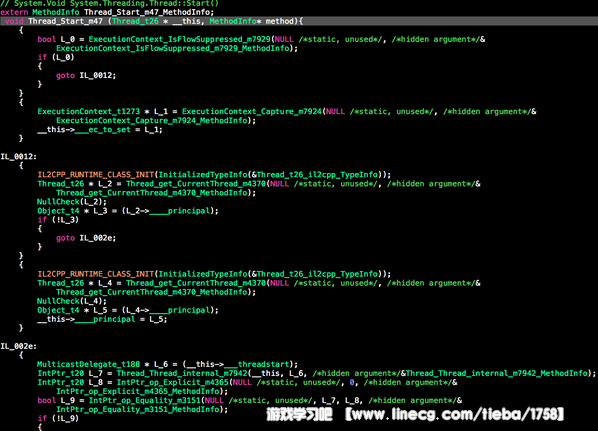Click the 'IntPtr_t20 L_7' declaration line
598x431 pixels.
tap(317, 373)
